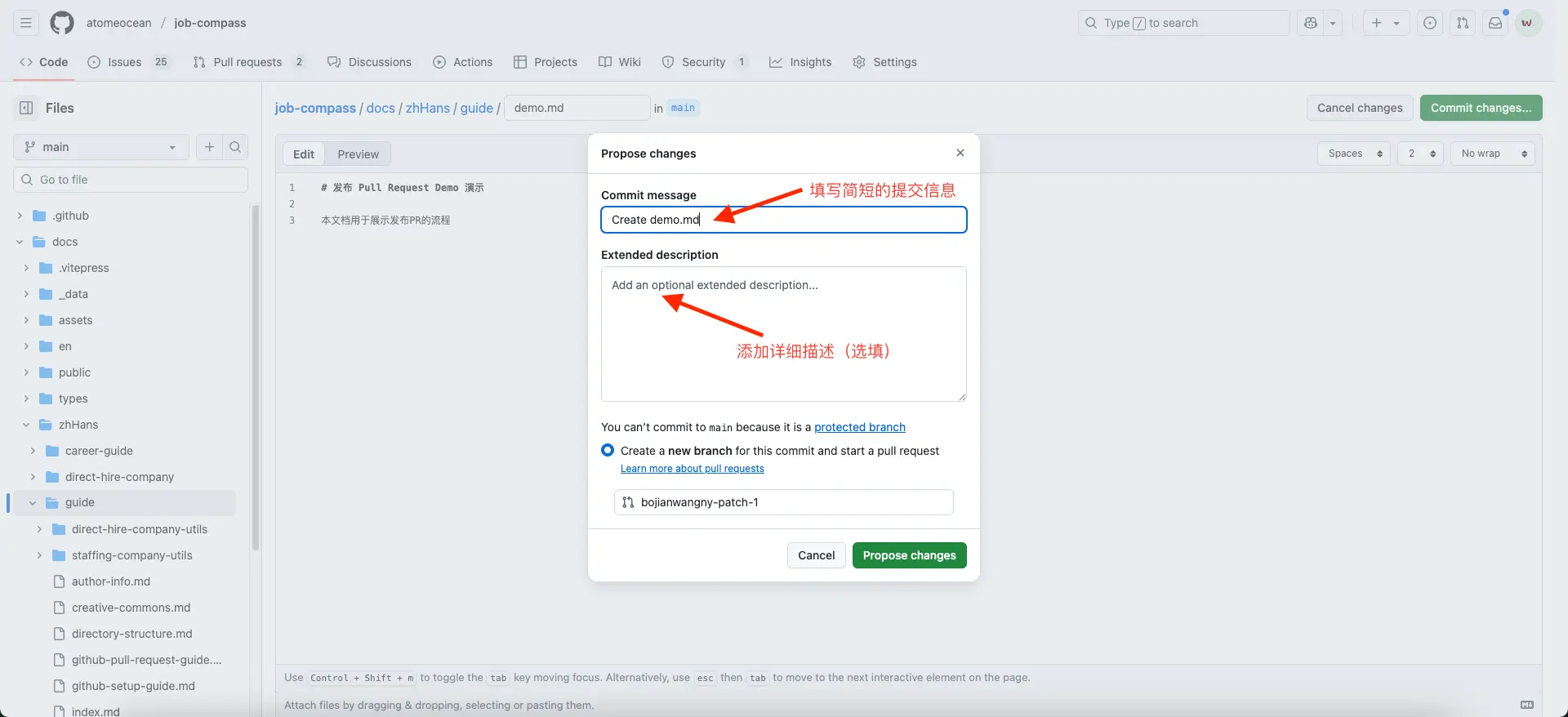Open creative-commons.md file
The image size is (1568, 717).
(x=131, y=608)
